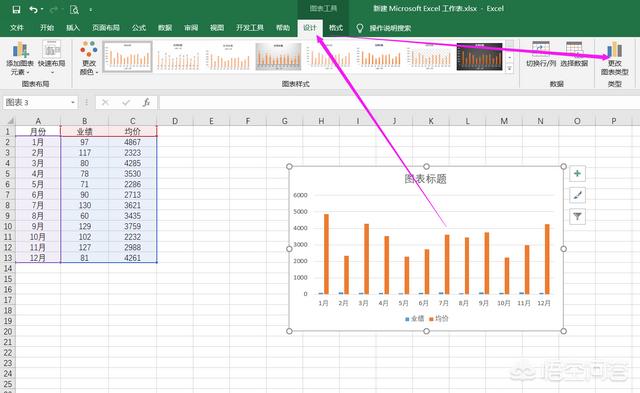
Task: Click the Select Data icon
Action: 574,54
